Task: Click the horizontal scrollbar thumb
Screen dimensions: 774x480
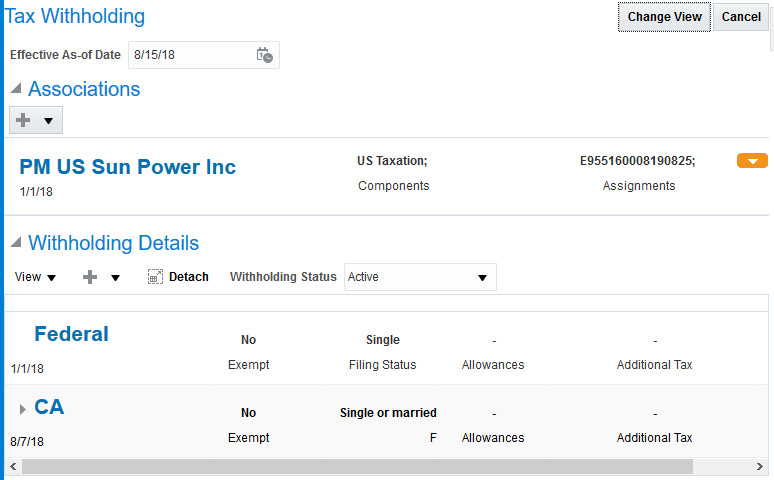Action: coord(357,466)
